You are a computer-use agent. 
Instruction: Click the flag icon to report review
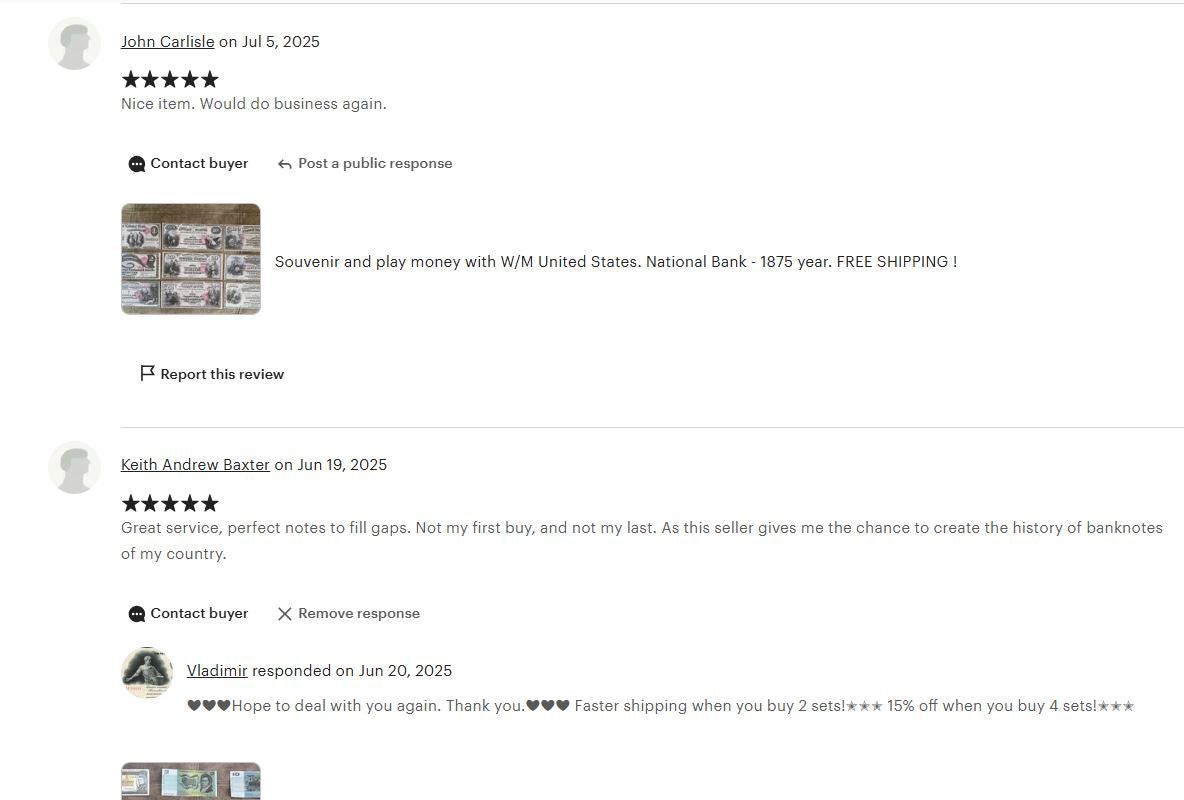click(147, 373)
